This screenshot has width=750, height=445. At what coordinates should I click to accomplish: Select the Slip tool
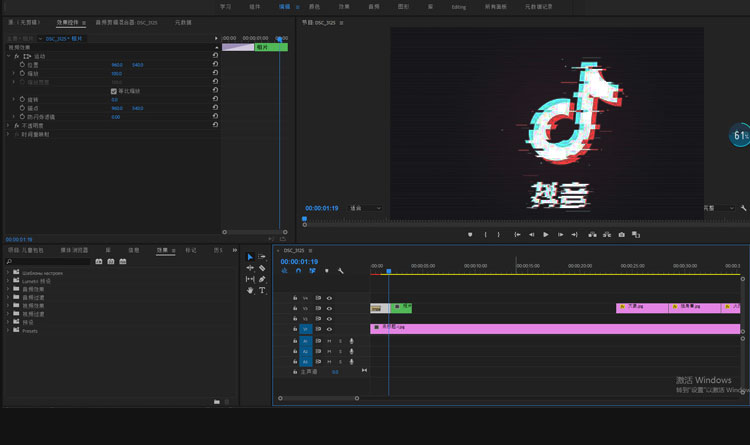click(x=250, y=279)
